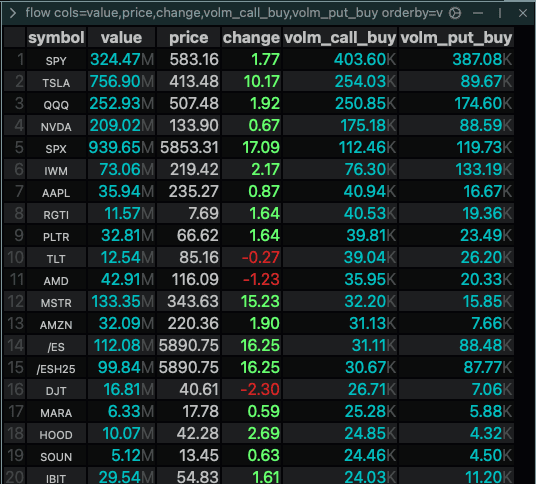Sort by the volm_call_buy column header

340,37
